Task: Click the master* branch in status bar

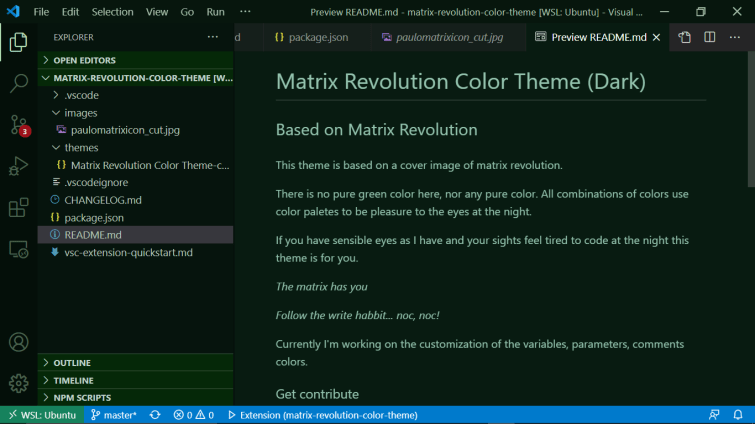Action: click(x=114, y=415)
